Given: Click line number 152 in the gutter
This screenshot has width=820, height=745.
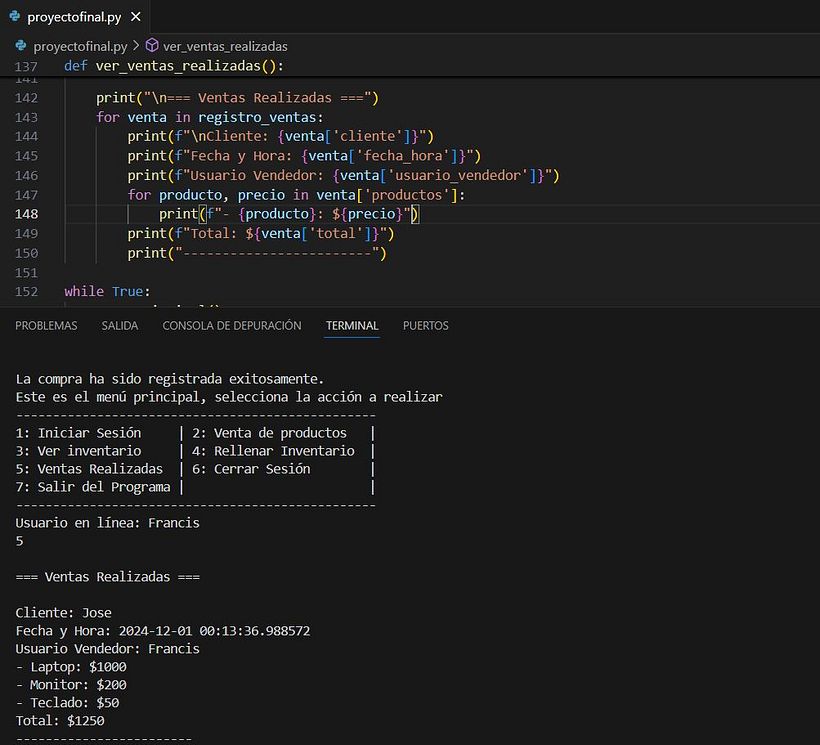Looking at the screenshot, I should 26,291.
